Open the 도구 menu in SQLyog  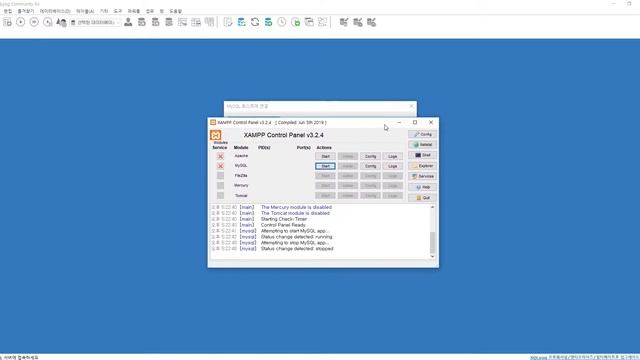(118, 11)
